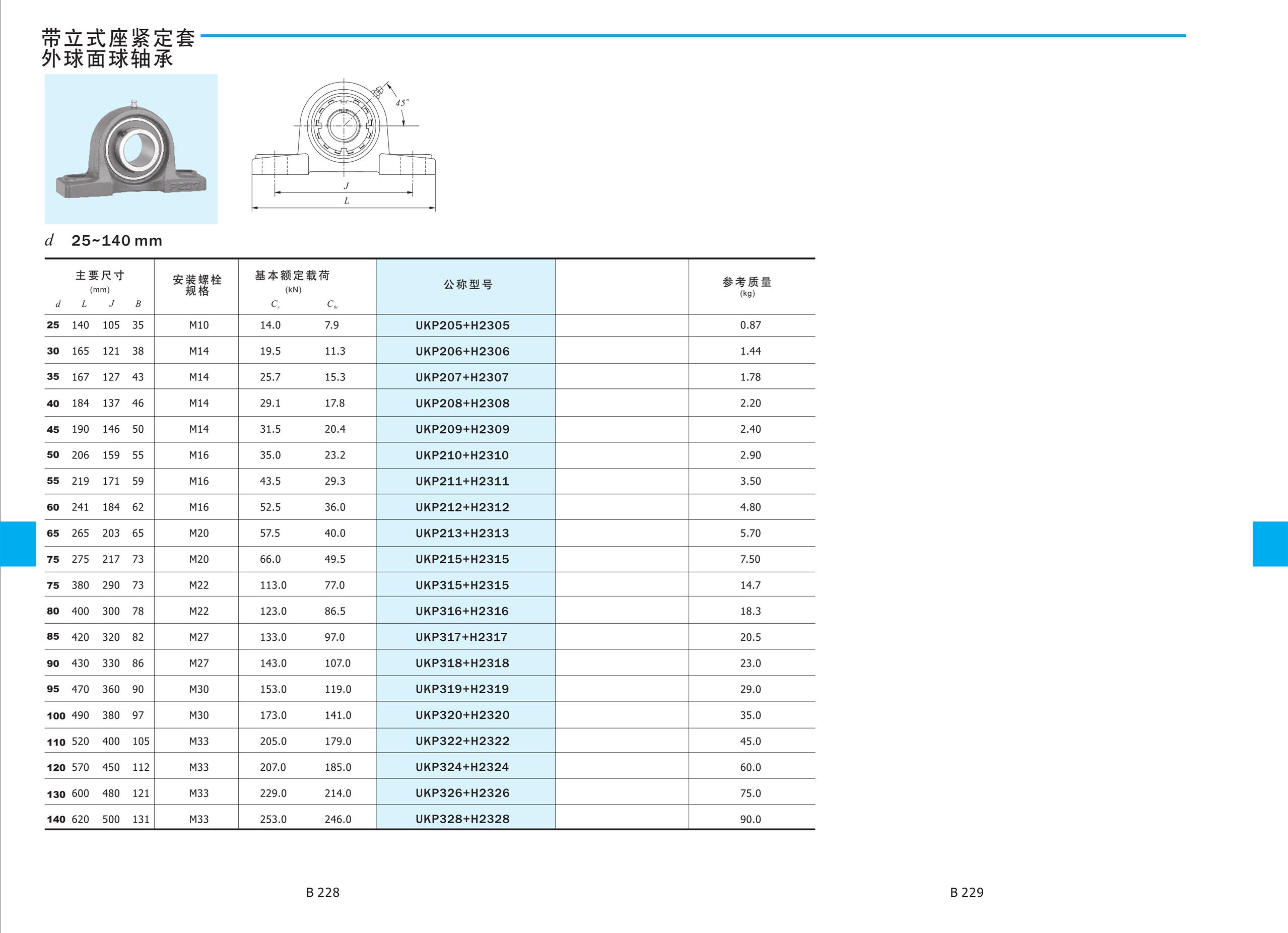Click the 公称型号 column header
Screen dimensions: 1288x933
[467, 285]
